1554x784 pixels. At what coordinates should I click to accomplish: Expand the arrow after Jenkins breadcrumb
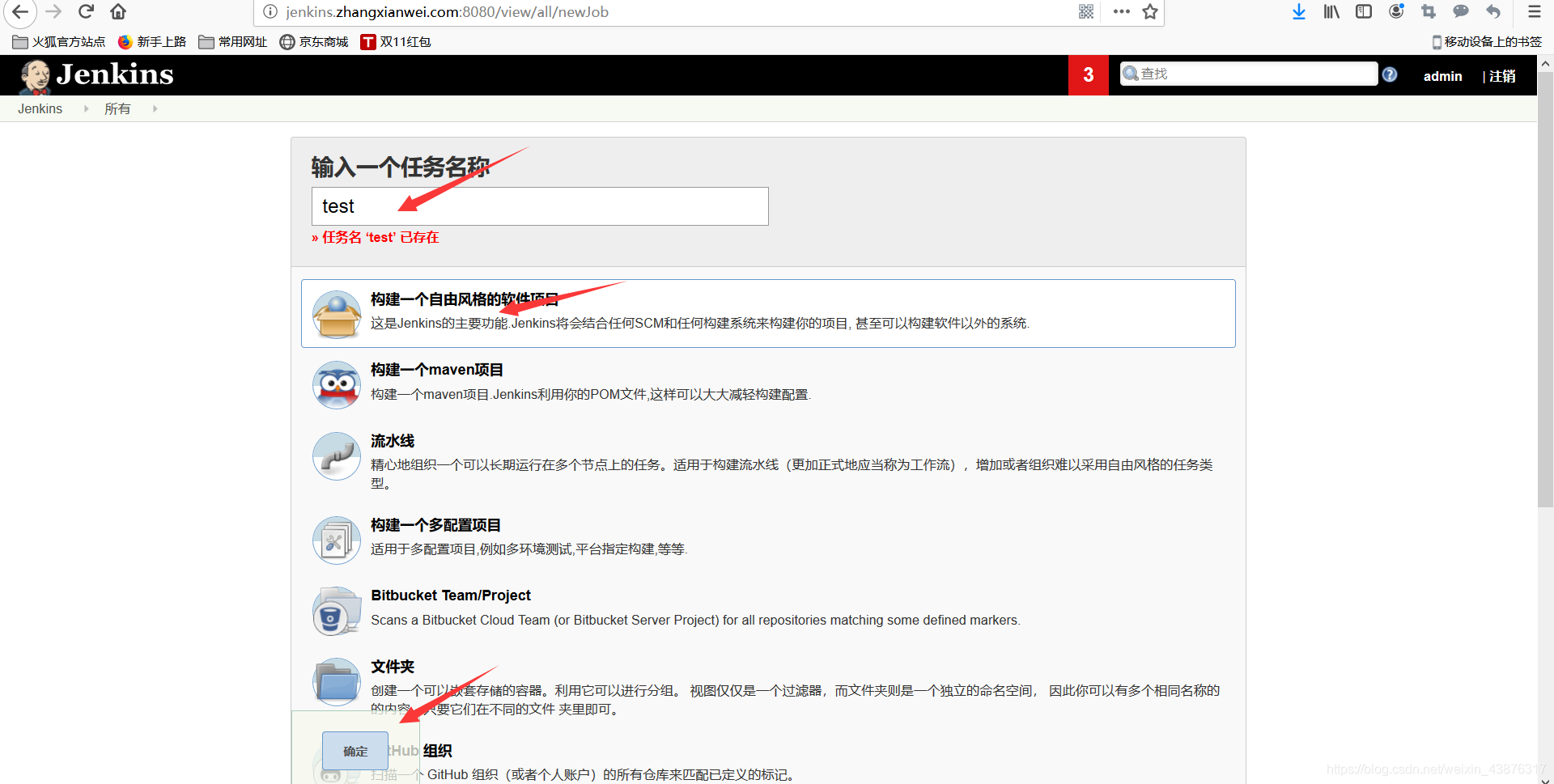tap(86, 108)
